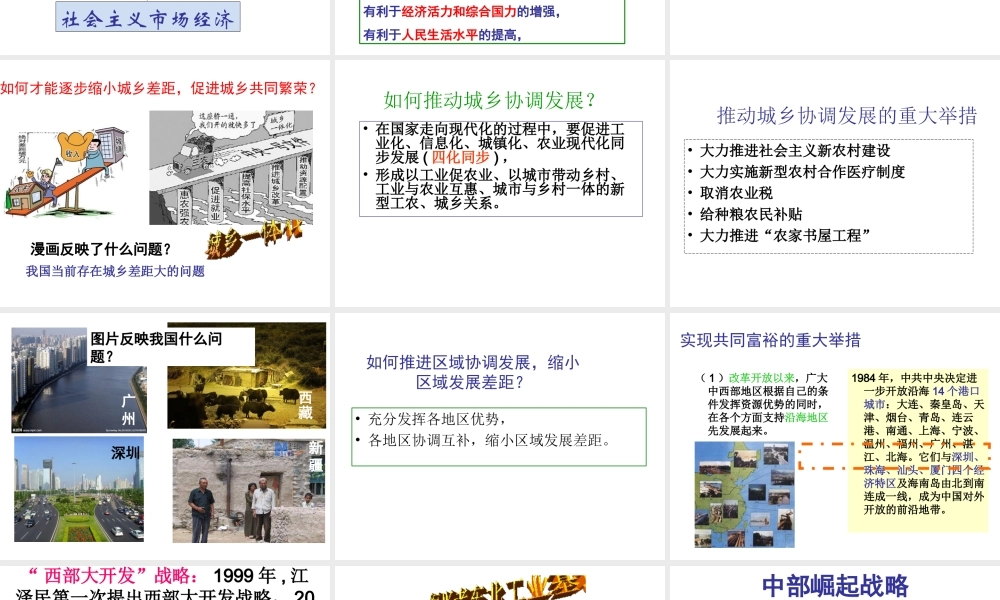This screenshot has width=1000, height=600.
Task: Click the gold 城乡一体化 word-art graphic
Action: pos(254,239)
